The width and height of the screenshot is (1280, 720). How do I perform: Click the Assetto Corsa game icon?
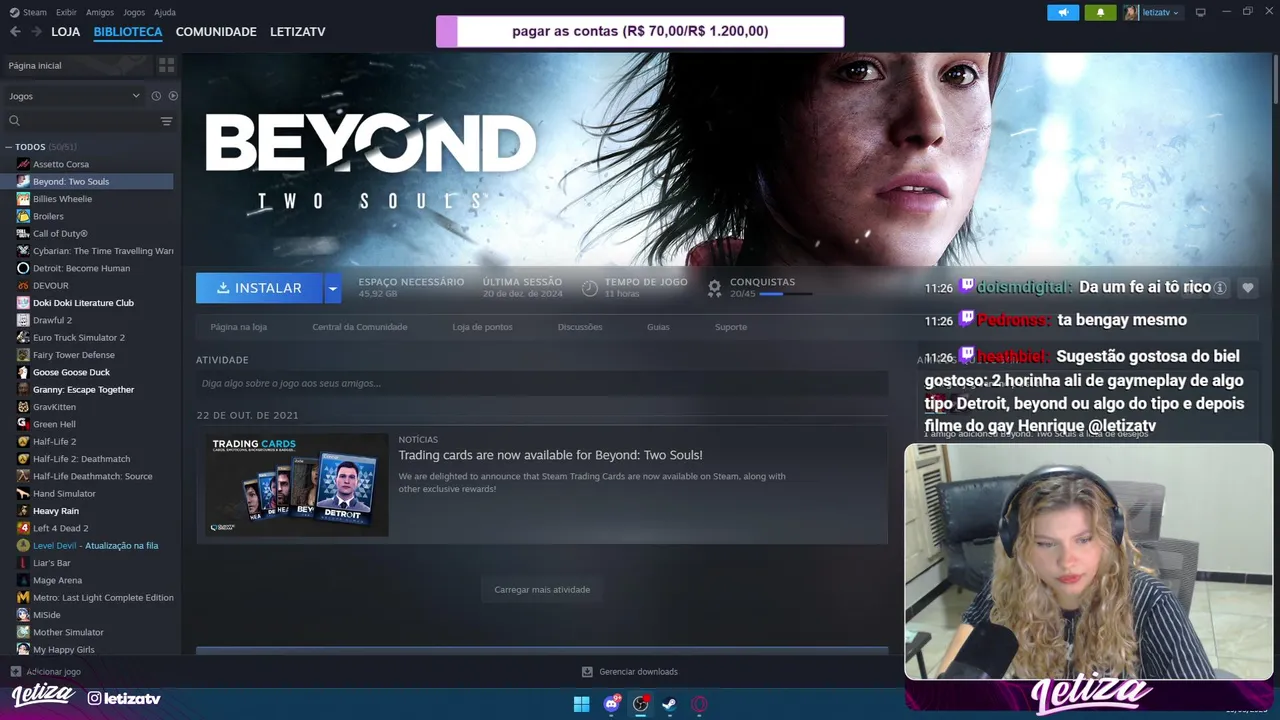[x=23, y=164]
